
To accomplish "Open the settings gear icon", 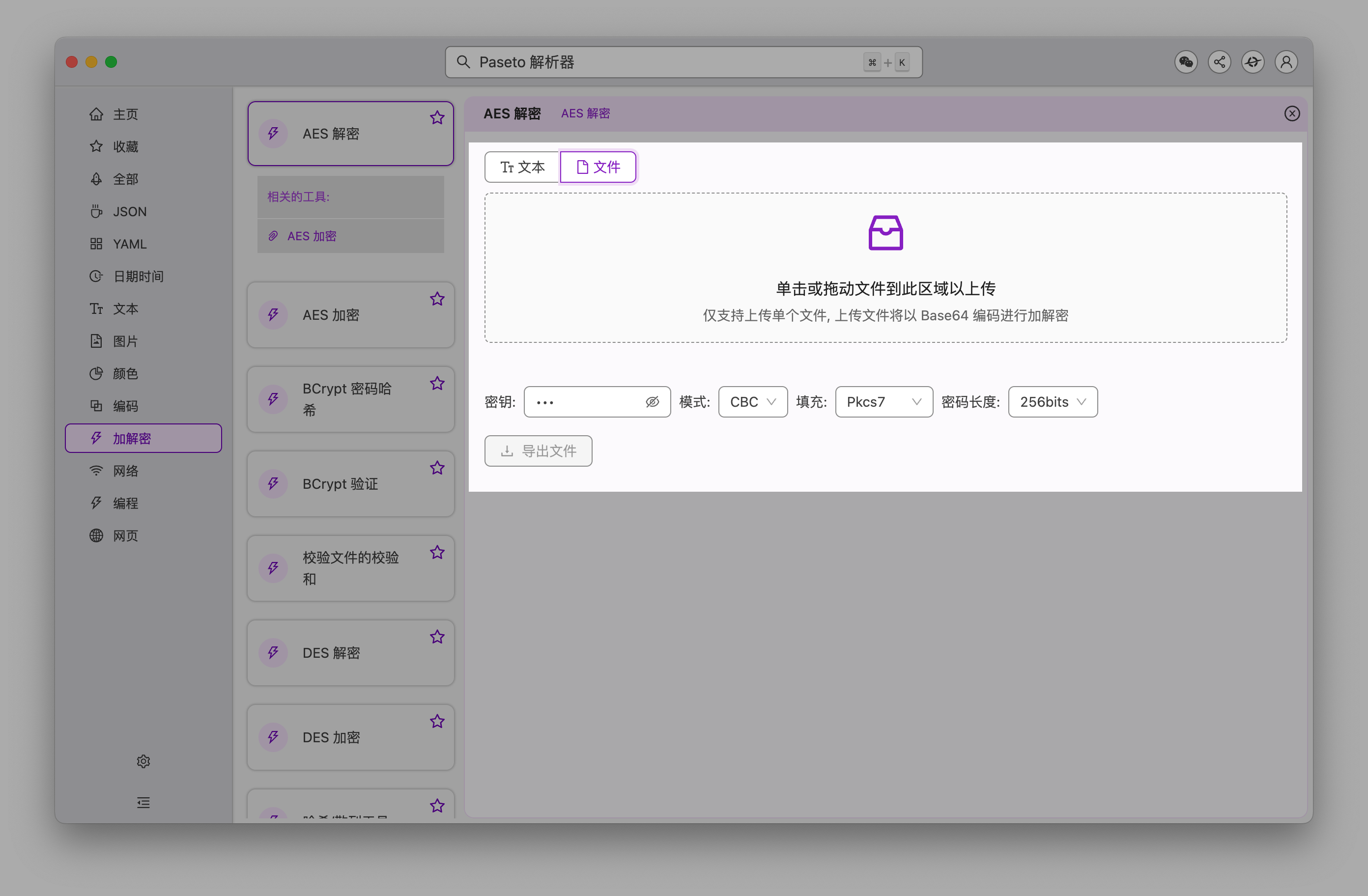I will (x=143, y=761).
